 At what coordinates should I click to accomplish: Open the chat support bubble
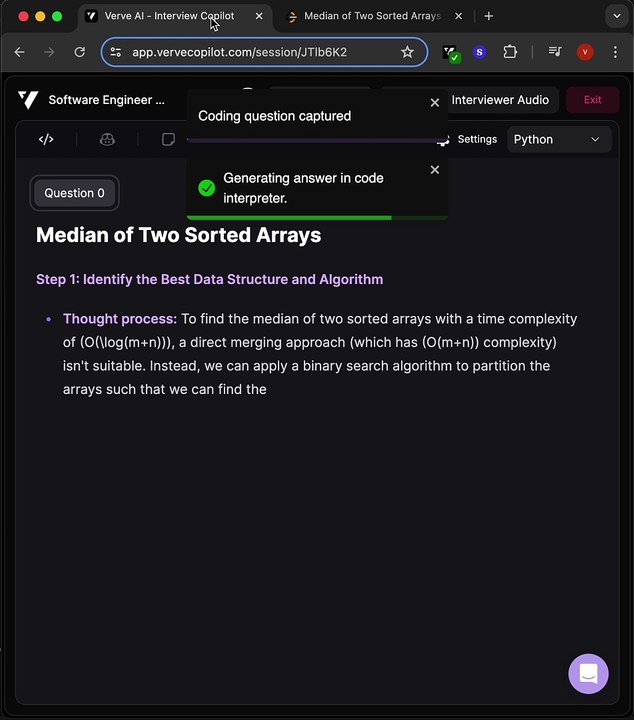588,674
